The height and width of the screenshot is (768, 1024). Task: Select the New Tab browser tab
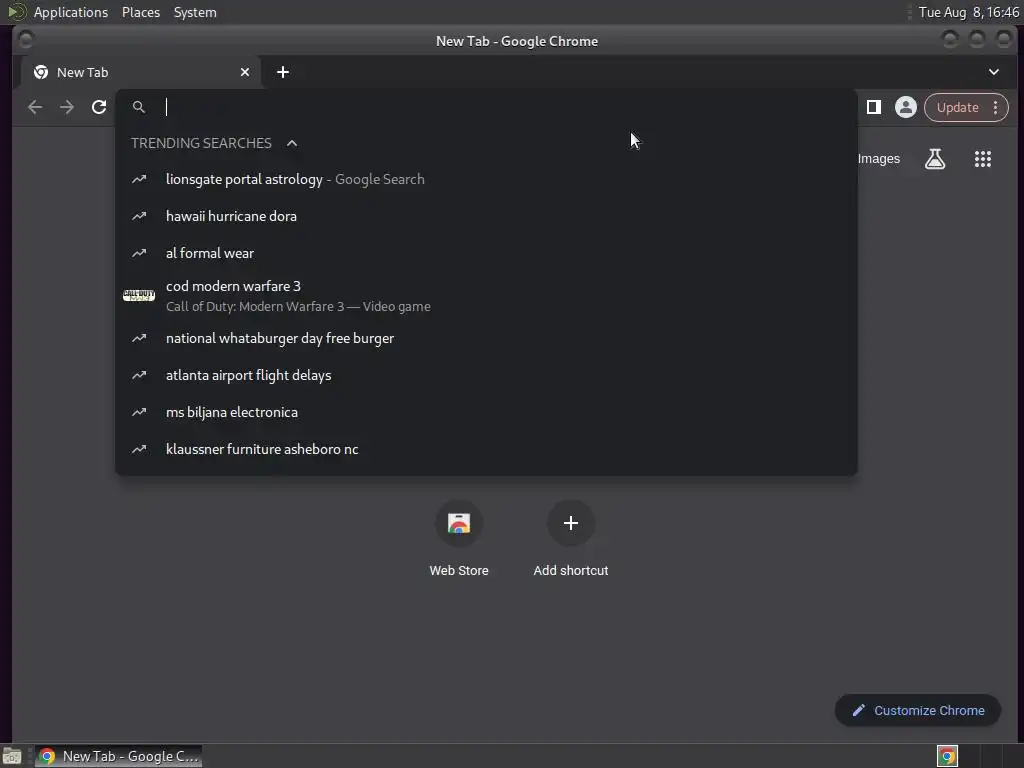[x=140, y=72]
